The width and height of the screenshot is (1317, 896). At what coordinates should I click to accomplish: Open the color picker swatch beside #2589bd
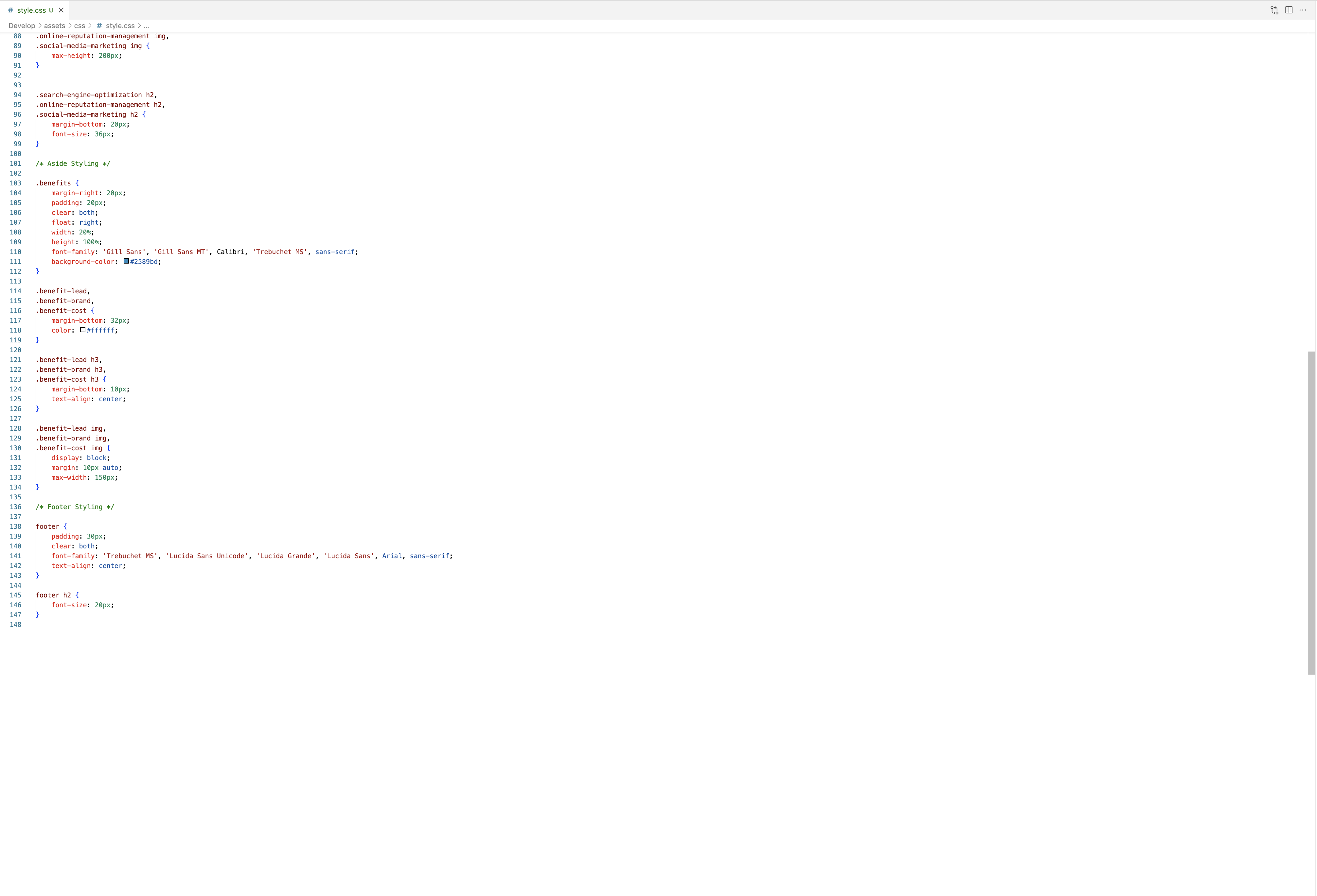[126, 262]
